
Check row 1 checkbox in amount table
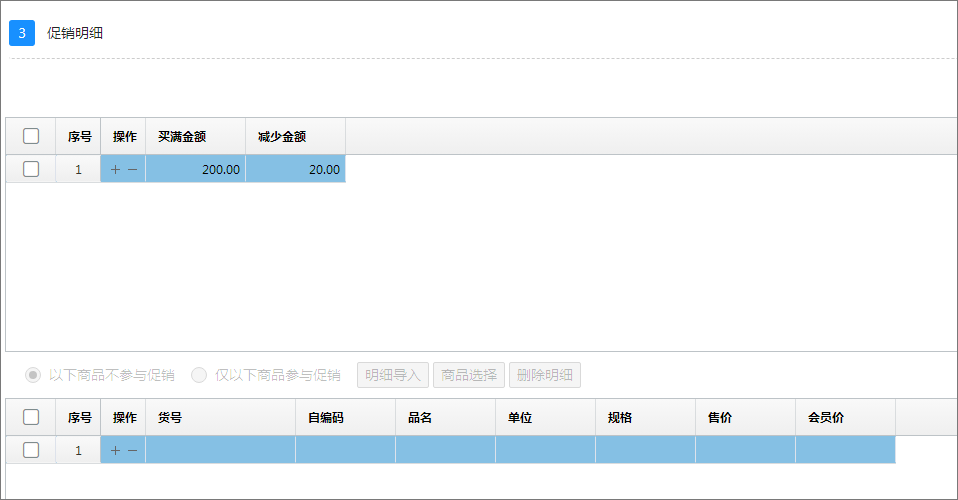tap(31, 169)
